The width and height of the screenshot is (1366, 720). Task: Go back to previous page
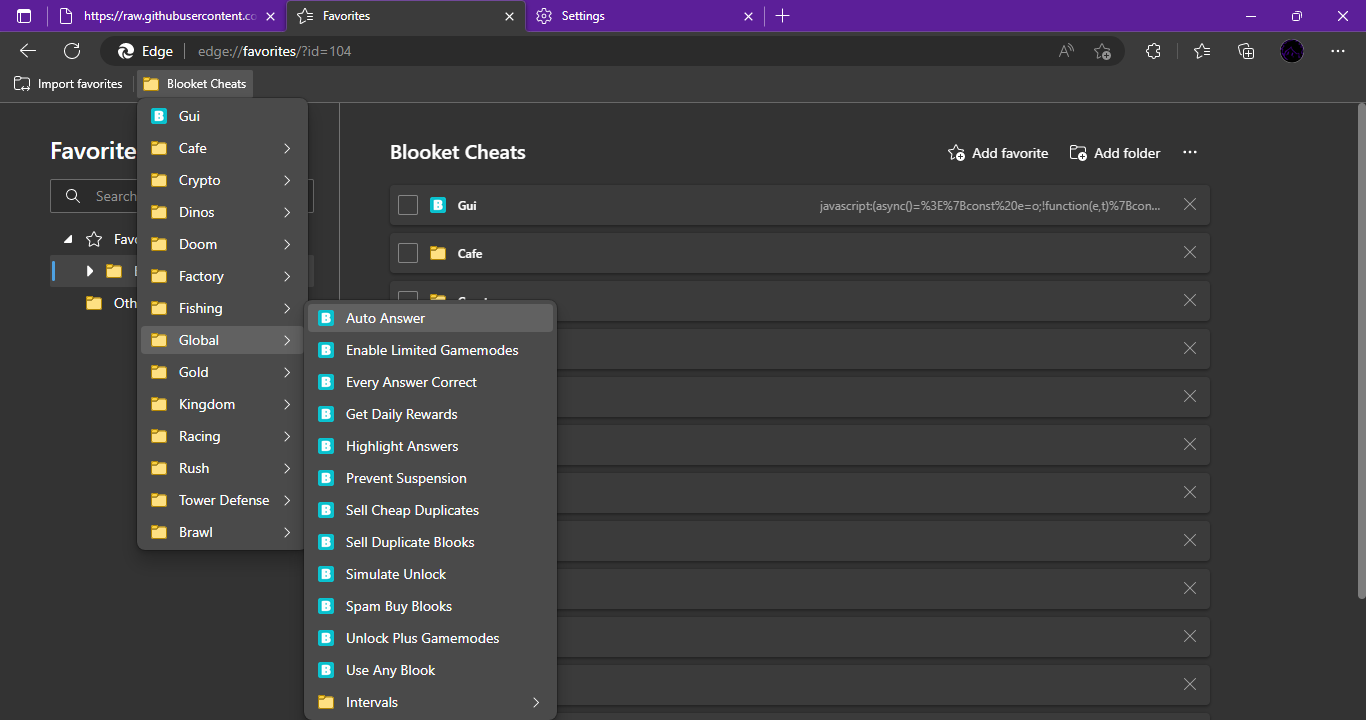pyautogui.click(x=28, y=51)
